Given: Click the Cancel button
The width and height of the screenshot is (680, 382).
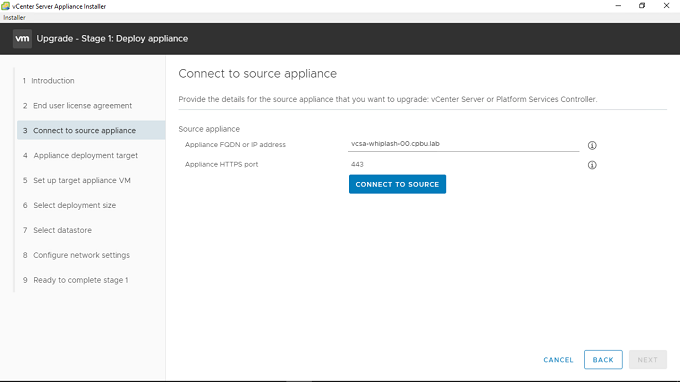Looking at the screenshot, I should 558,360.
